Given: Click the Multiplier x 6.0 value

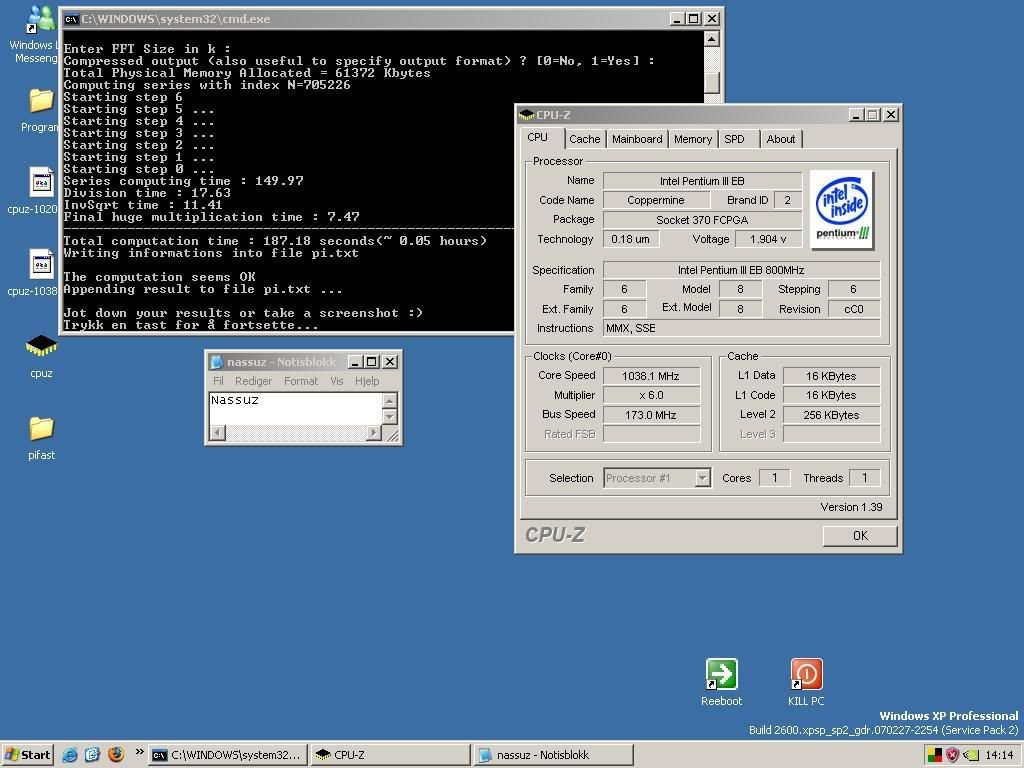Looking at the screenshot, I should pyautogui.click(x=651, y=395).
